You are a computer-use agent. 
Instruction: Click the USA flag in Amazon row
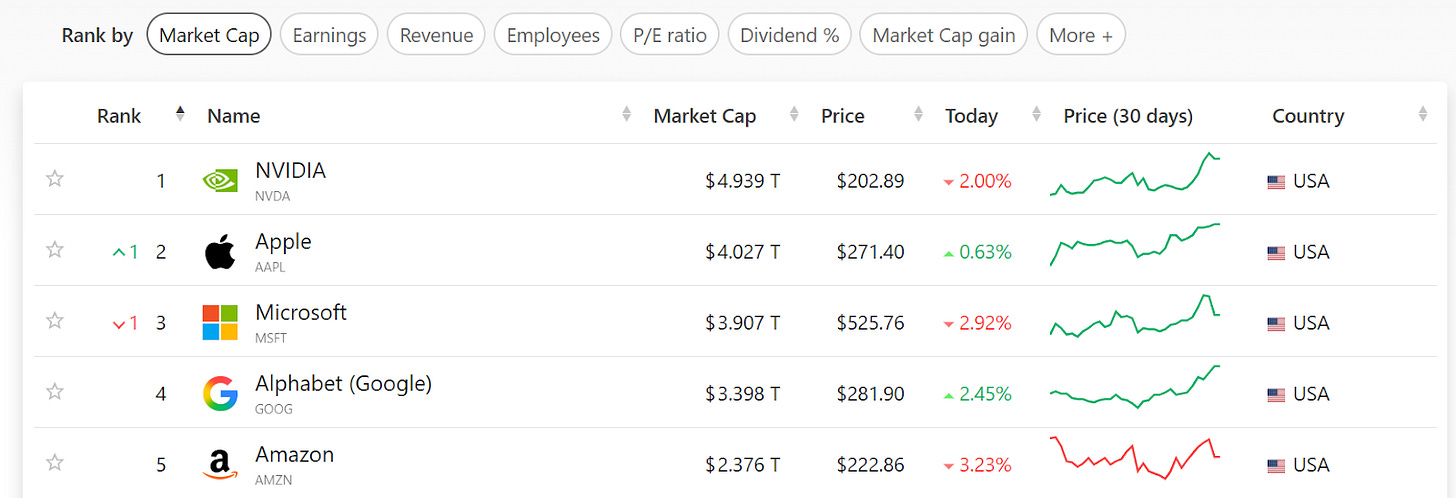pos(1276,466)
